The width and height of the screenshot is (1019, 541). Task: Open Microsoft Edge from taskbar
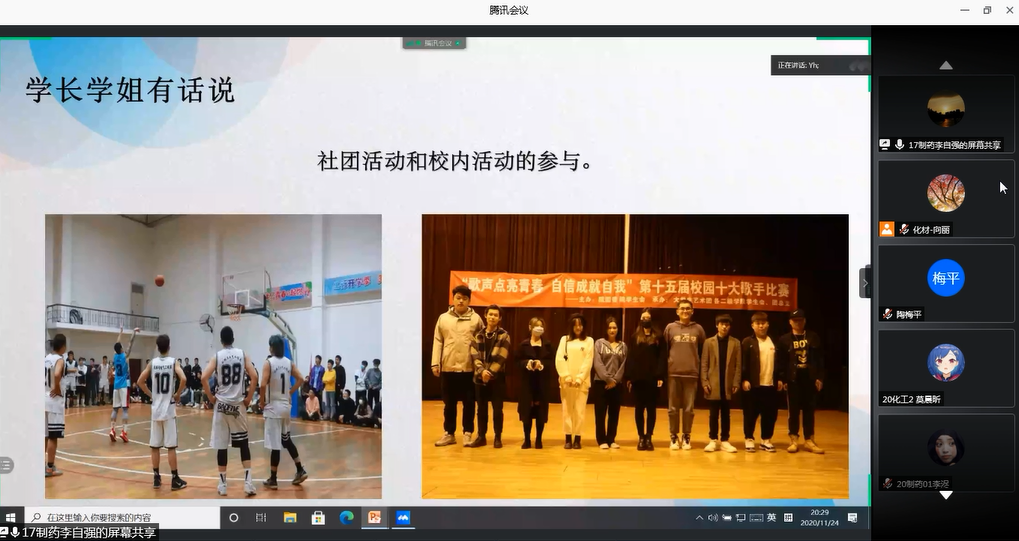click(x=346, y=517)
